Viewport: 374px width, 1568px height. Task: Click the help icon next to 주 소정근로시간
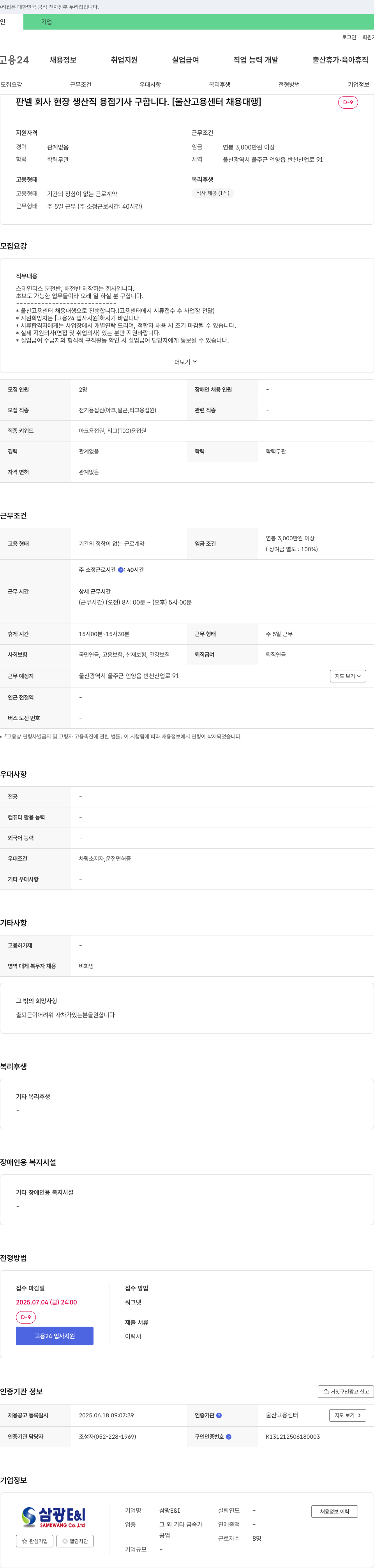click(x=121, y=570)
